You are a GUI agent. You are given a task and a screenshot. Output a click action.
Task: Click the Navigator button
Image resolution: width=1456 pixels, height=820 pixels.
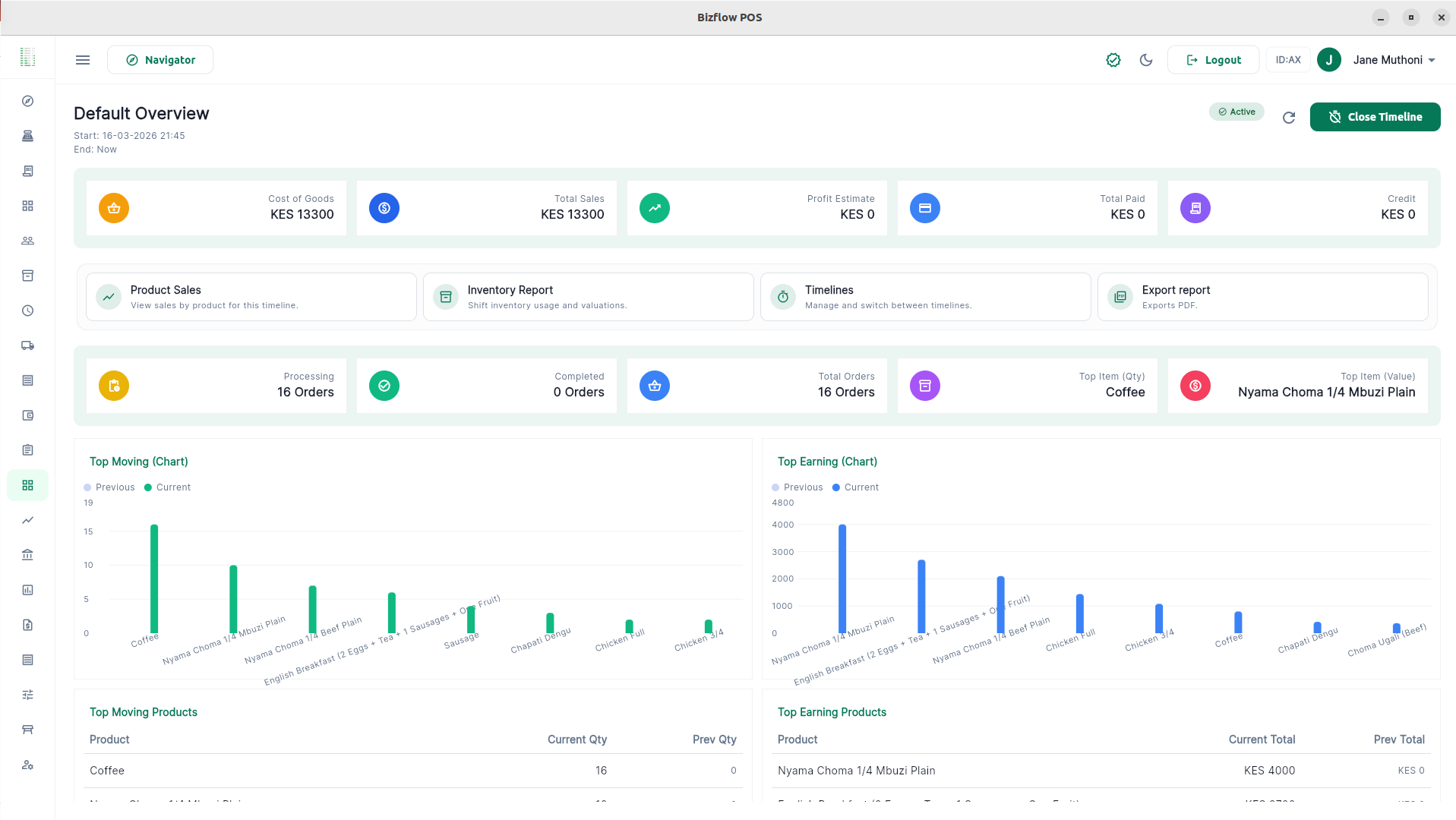160,60
